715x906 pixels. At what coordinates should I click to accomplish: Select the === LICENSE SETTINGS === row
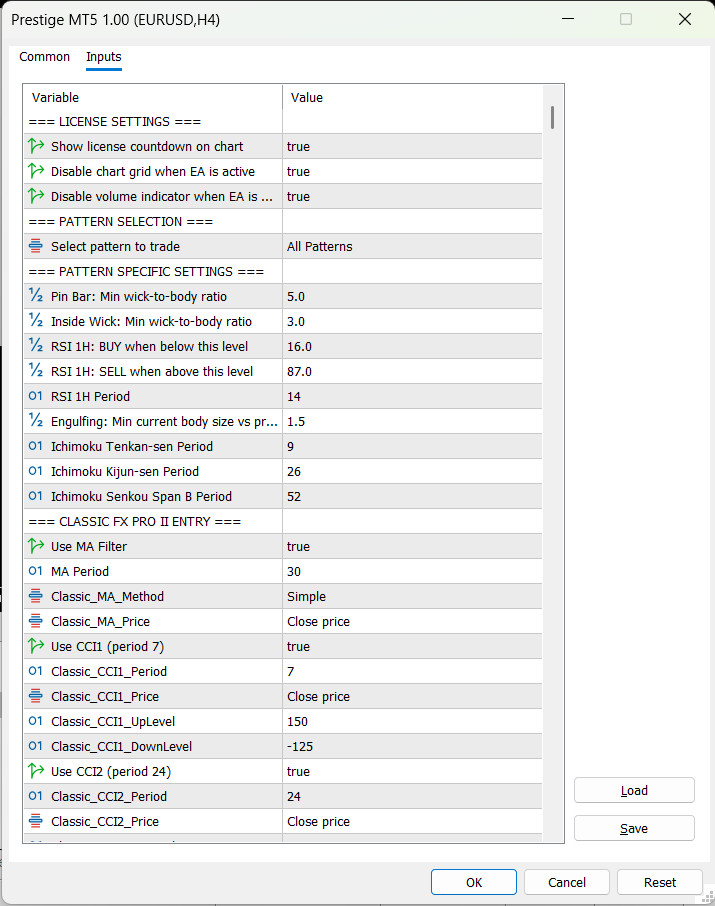tap(283, 121)
